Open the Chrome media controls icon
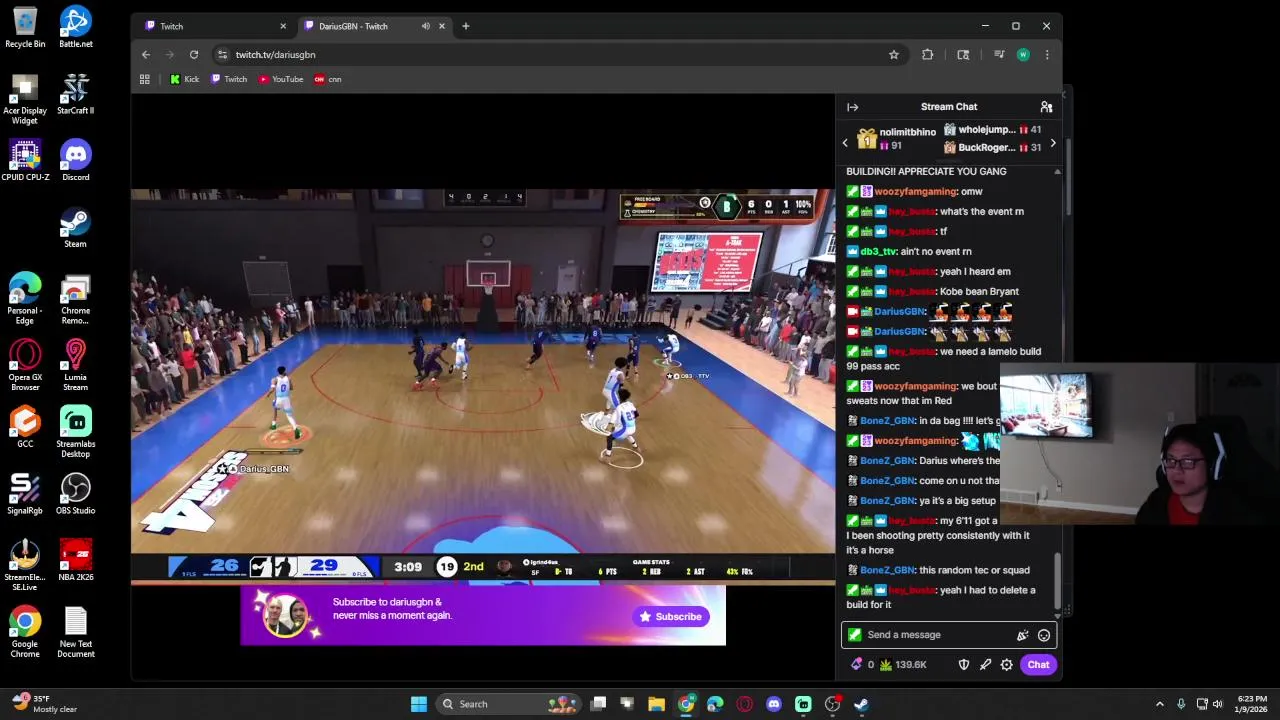 click(999, 55)
